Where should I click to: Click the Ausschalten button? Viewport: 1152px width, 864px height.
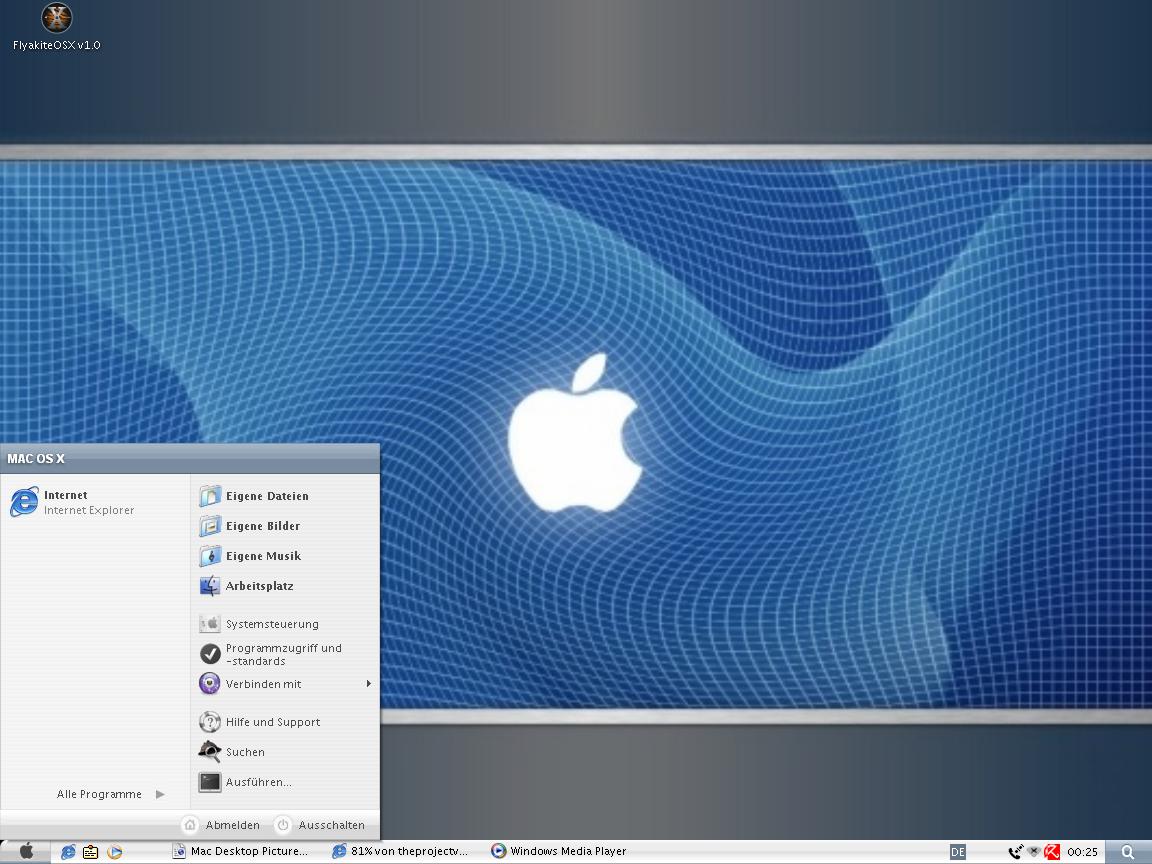[x=320, y=825]
